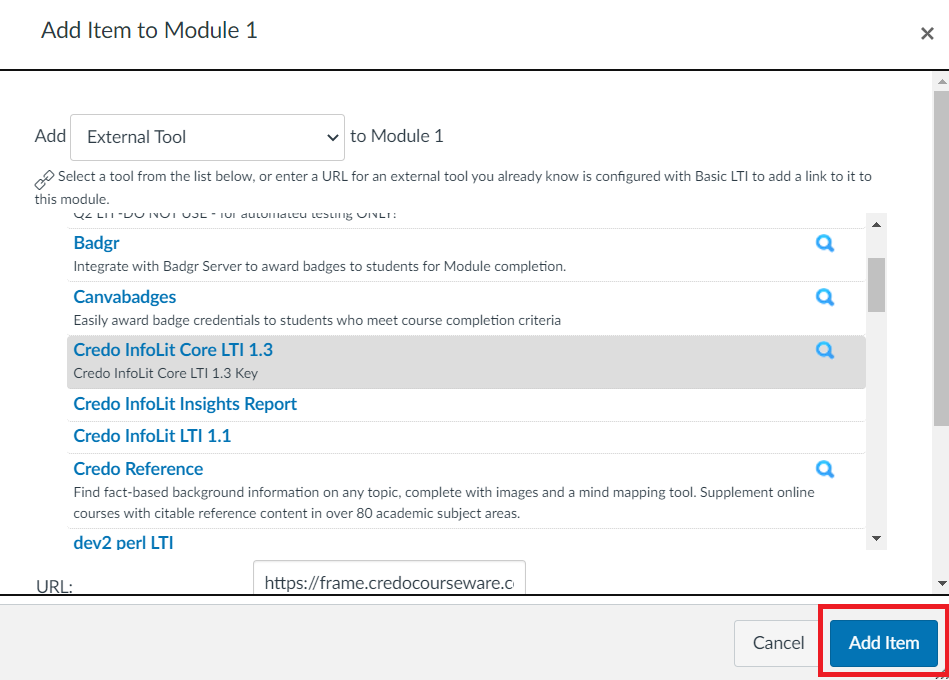Screen dimensions: 949x680
Task: Select the Canvabadges tool link
Action: pyautogui.click(x=125, y=297)
